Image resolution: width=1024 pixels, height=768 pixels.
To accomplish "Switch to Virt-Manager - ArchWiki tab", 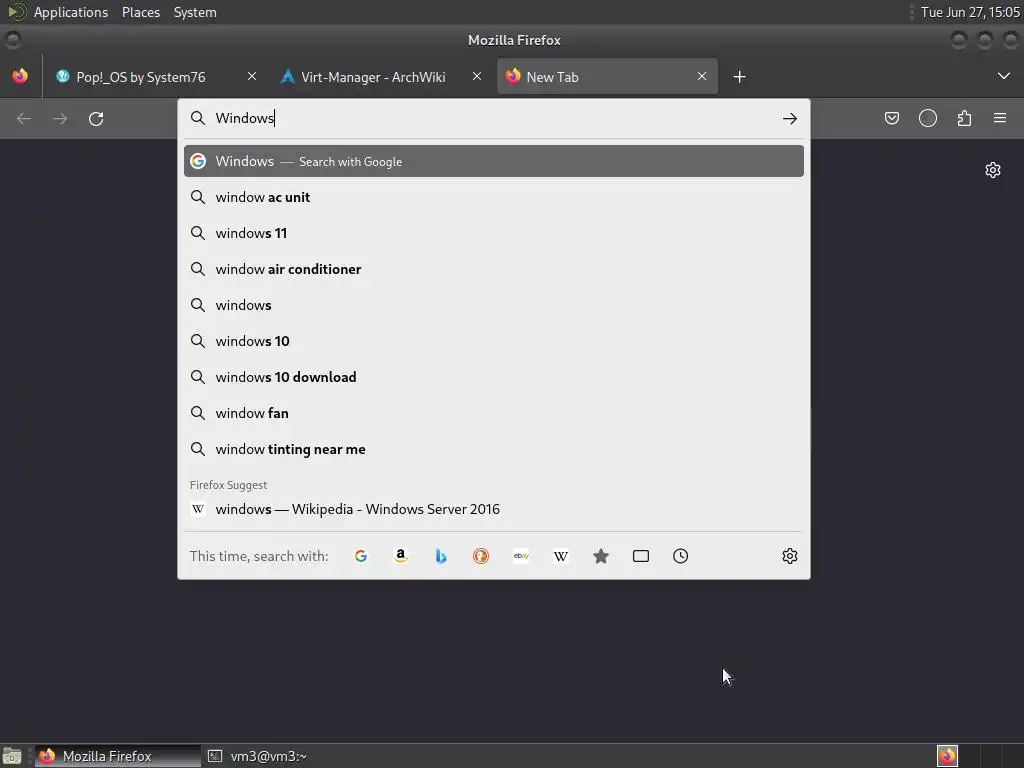I will [381, 77].
